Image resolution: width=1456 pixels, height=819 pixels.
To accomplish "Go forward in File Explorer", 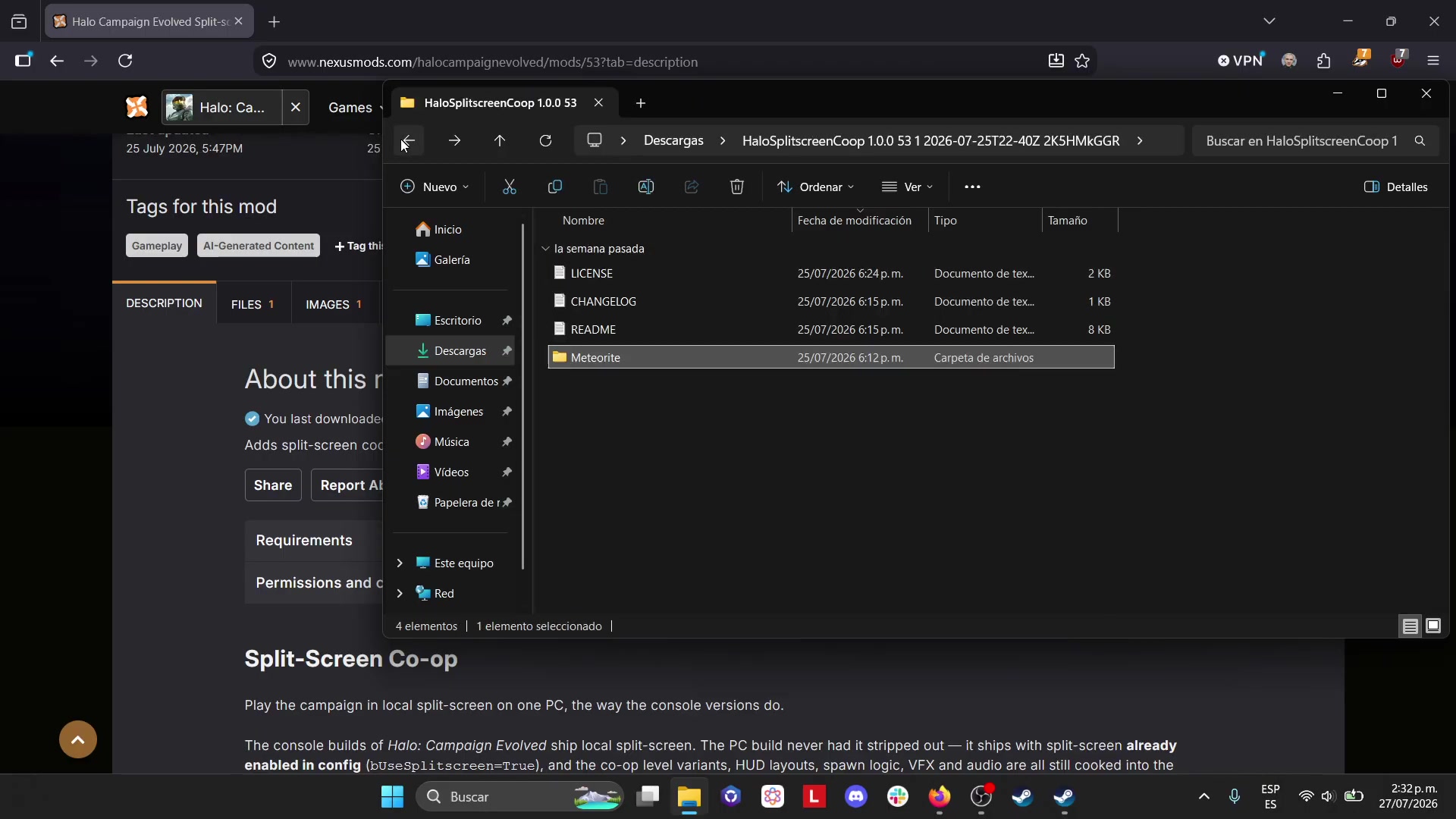I will click(454, 141).
